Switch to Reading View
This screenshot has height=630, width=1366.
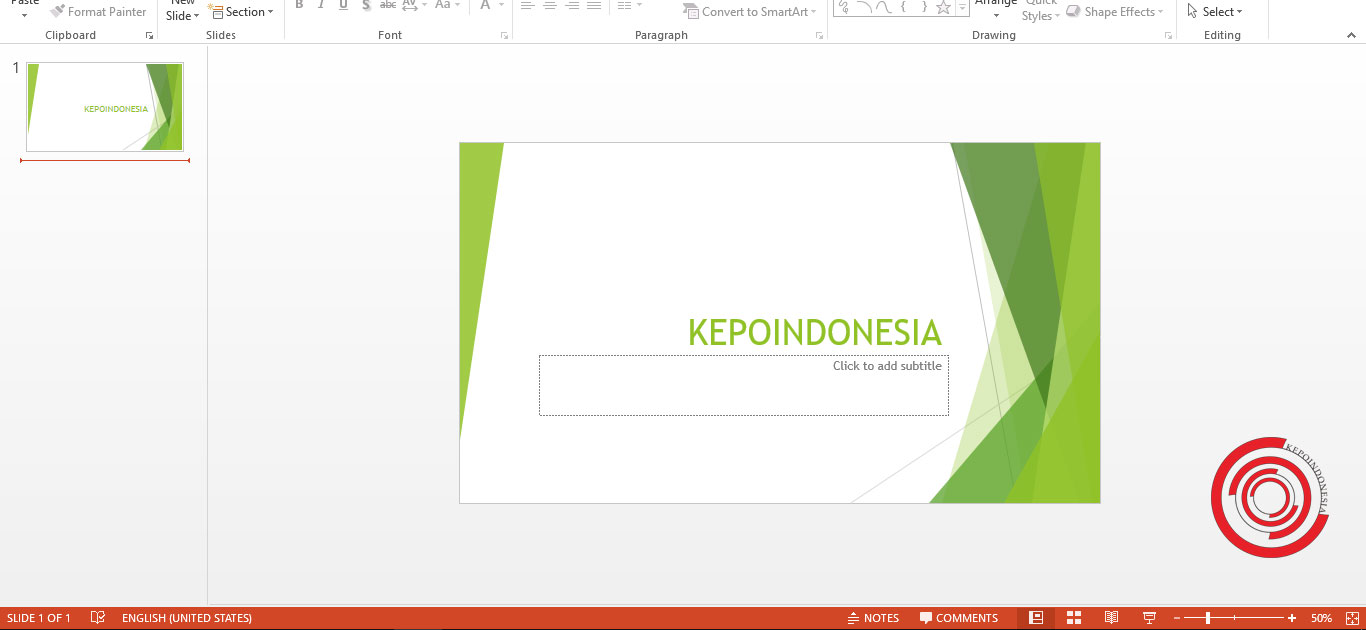pos(1111,618)
